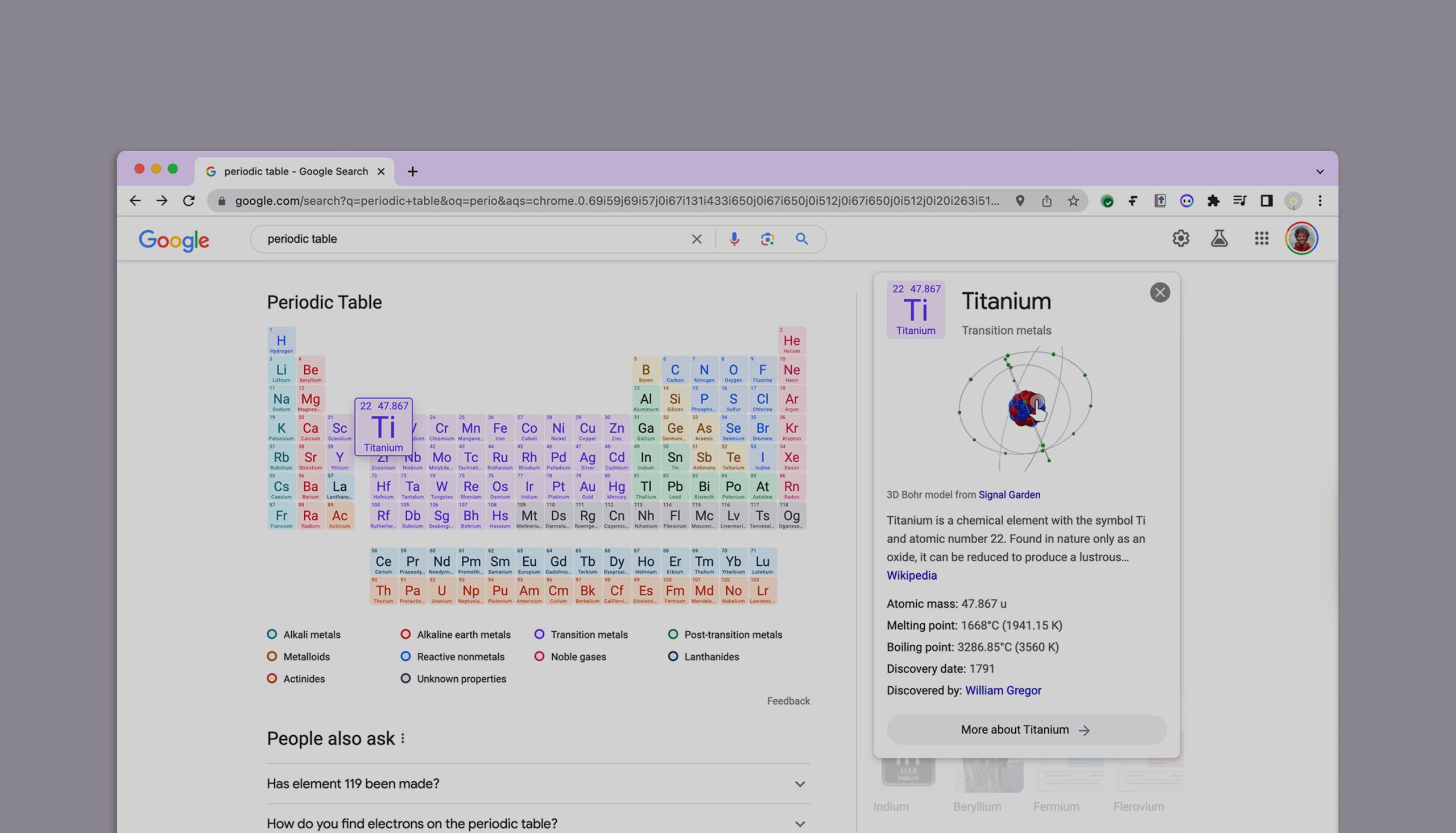
Task: Bookmark this page with star icon
Action: (x=1073, y=201)
